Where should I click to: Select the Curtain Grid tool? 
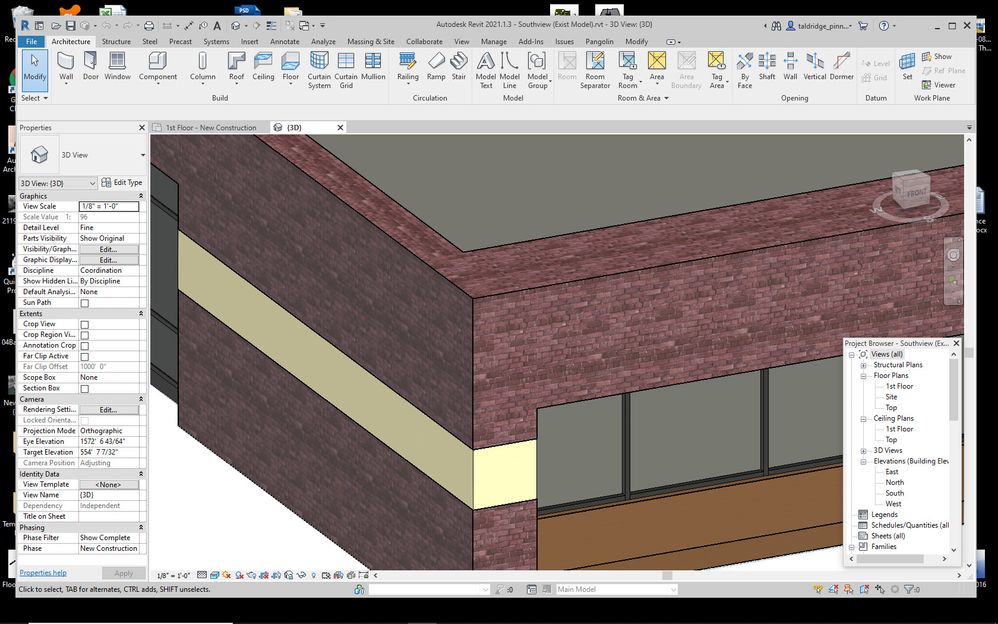[x=346, y=70]
